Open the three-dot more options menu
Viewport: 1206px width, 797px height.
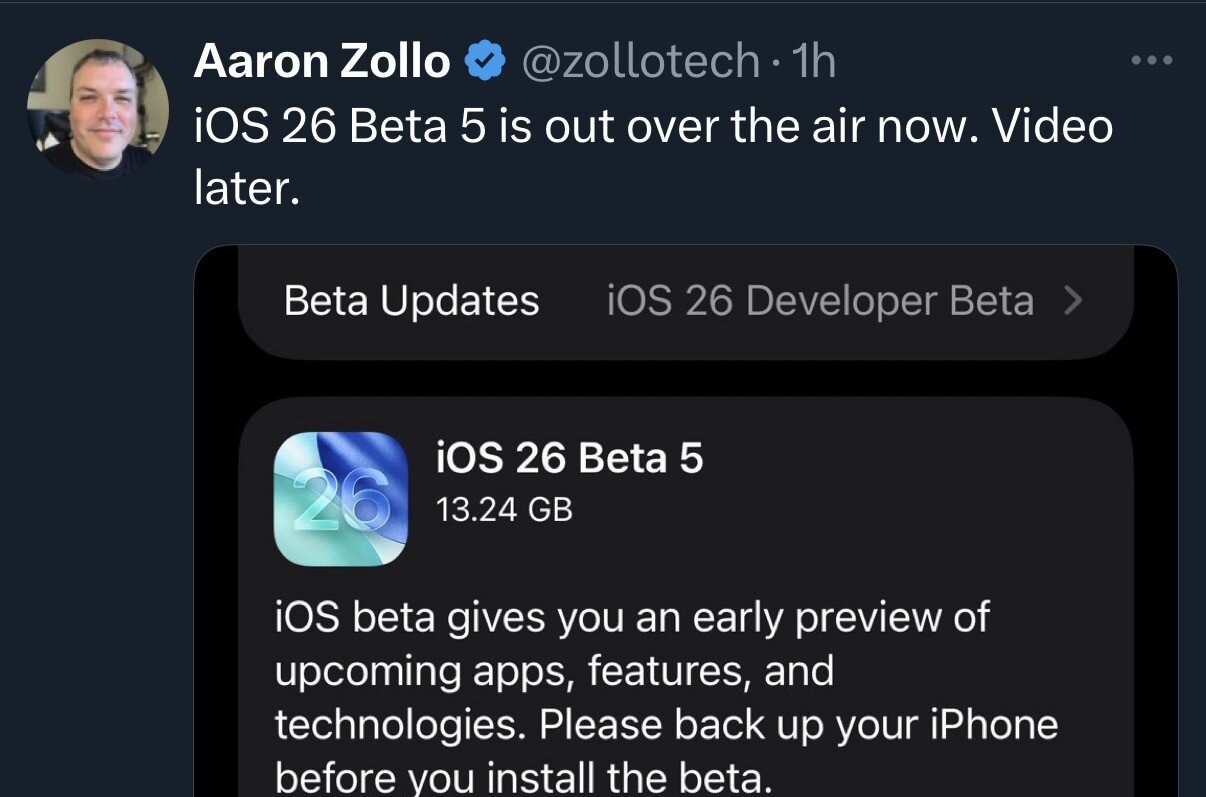tap(1151, 61)
